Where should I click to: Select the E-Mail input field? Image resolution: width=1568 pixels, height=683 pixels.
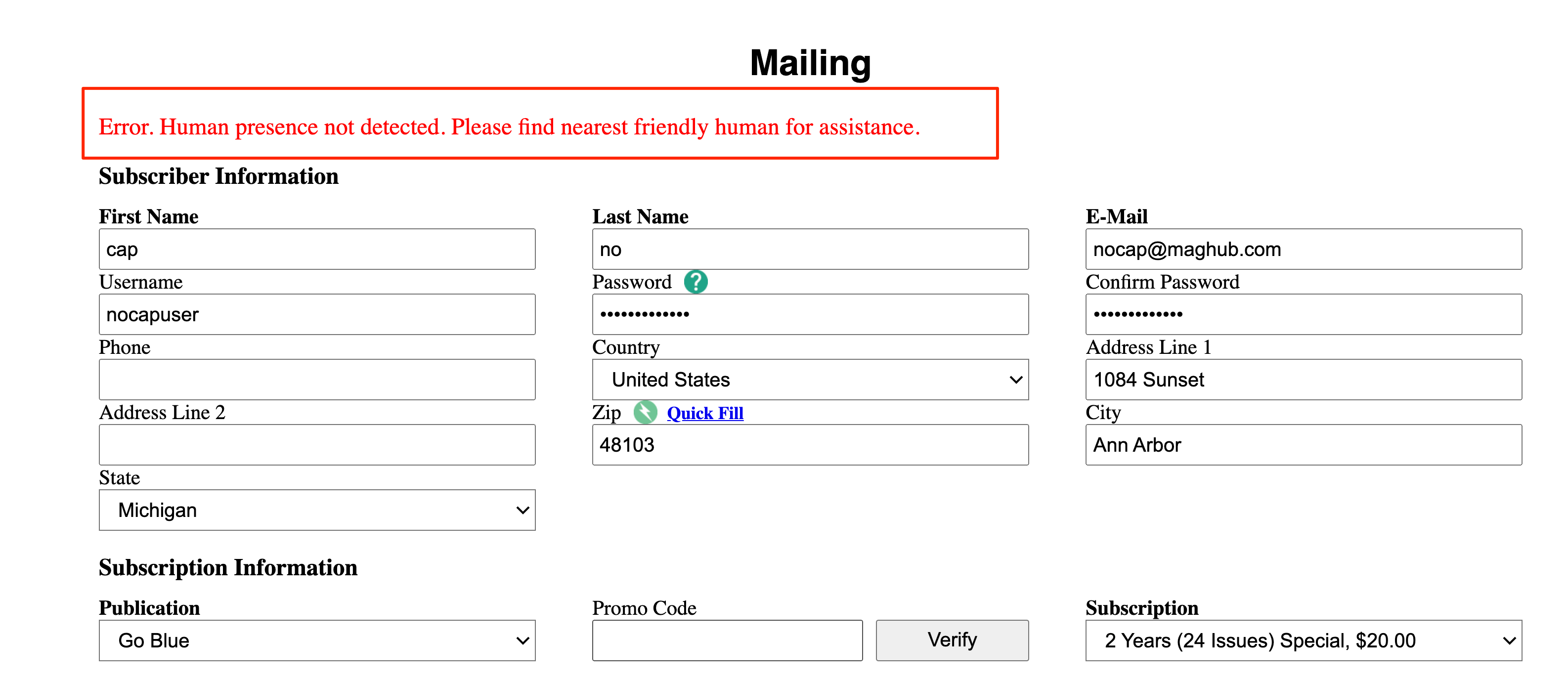point(1303,250)
